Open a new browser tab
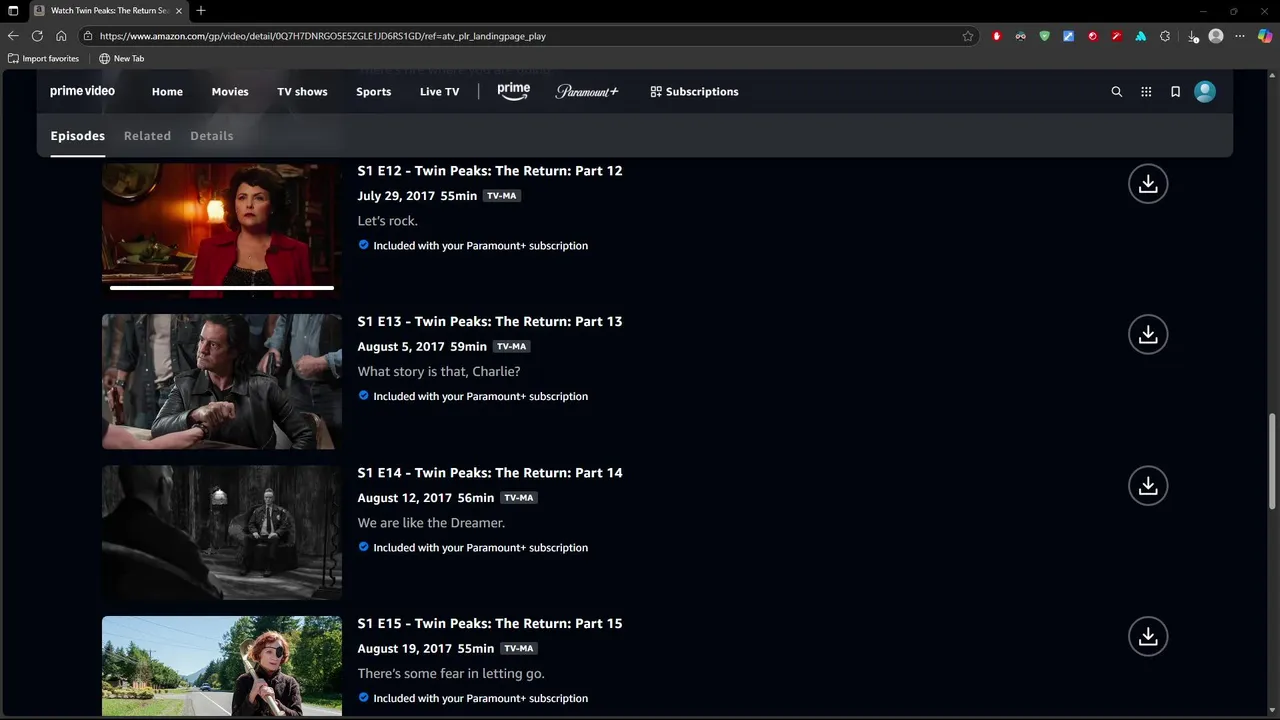 pos(201,11)
